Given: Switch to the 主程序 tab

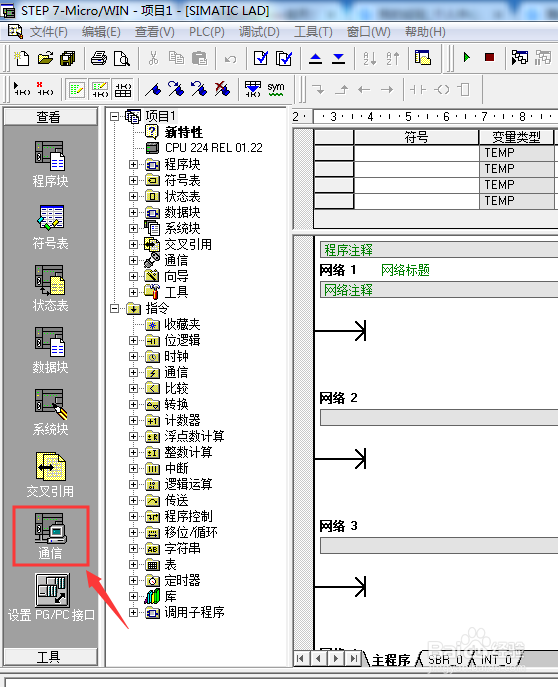Looking at the screenshot, I should coord(391,659).
